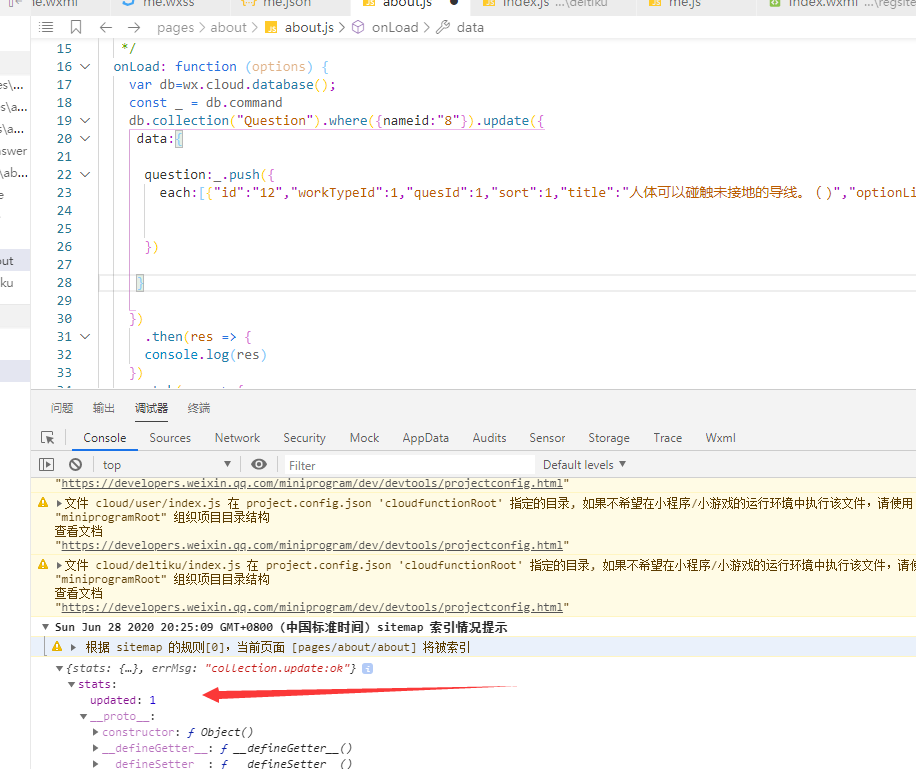This screenshot has height=769, width=916.
Task: Open the Trace tab
Action: 668,438
